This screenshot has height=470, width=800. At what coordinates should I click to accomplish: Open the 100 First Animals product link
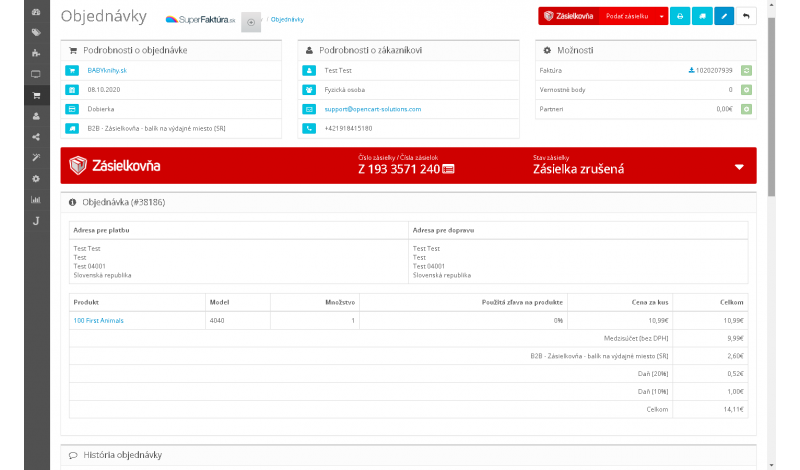pyautogui.click(x=98, y=320)
